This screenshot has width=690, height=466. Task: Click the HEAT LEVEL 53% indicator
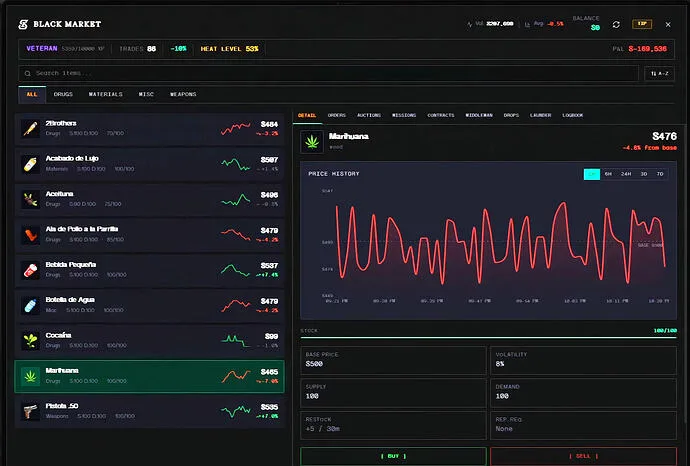(x=229, y=49)
